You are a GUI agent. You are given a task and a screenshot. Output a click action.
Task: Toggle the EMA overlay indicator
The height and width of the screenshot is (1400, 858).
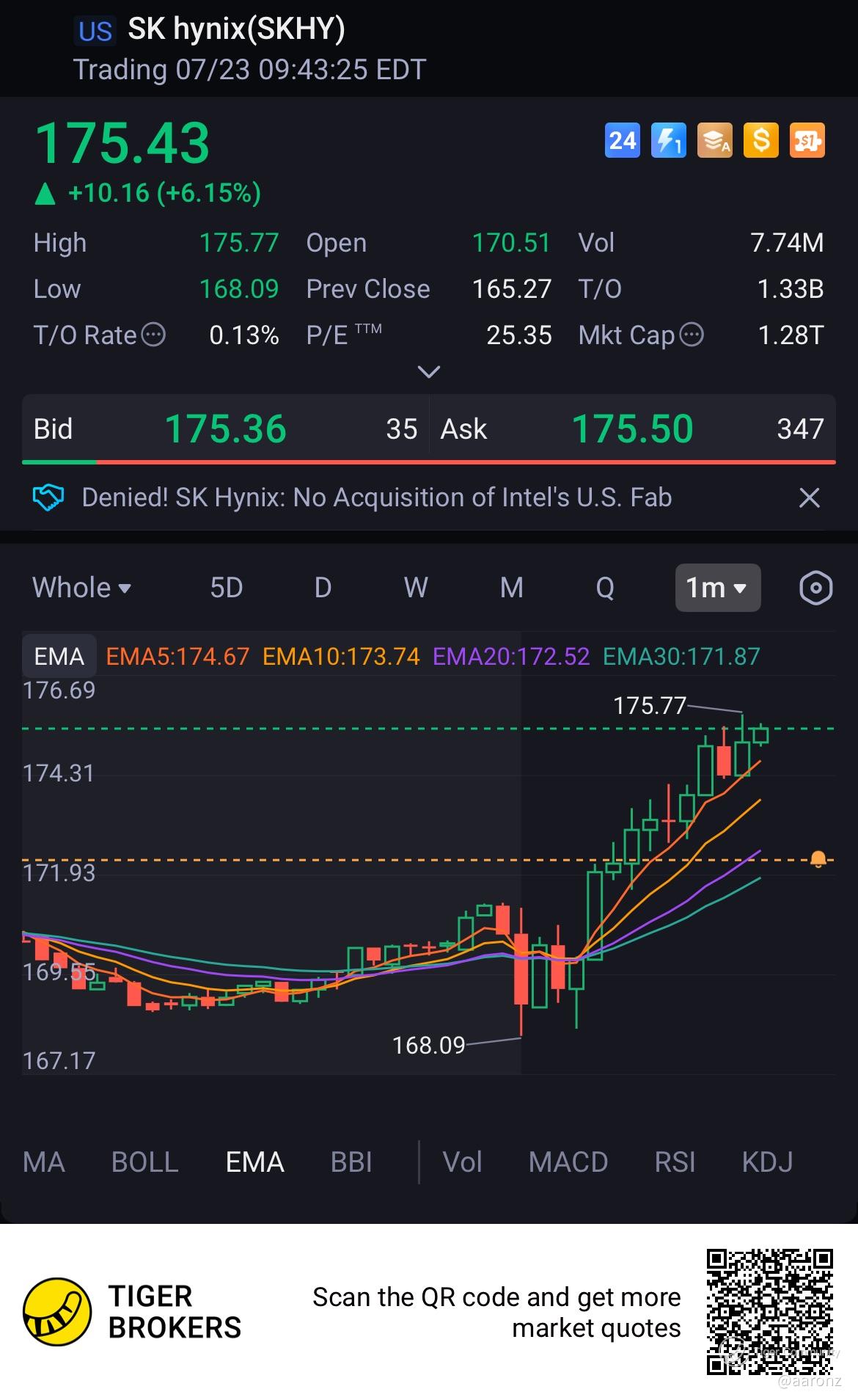point(255,1162)
